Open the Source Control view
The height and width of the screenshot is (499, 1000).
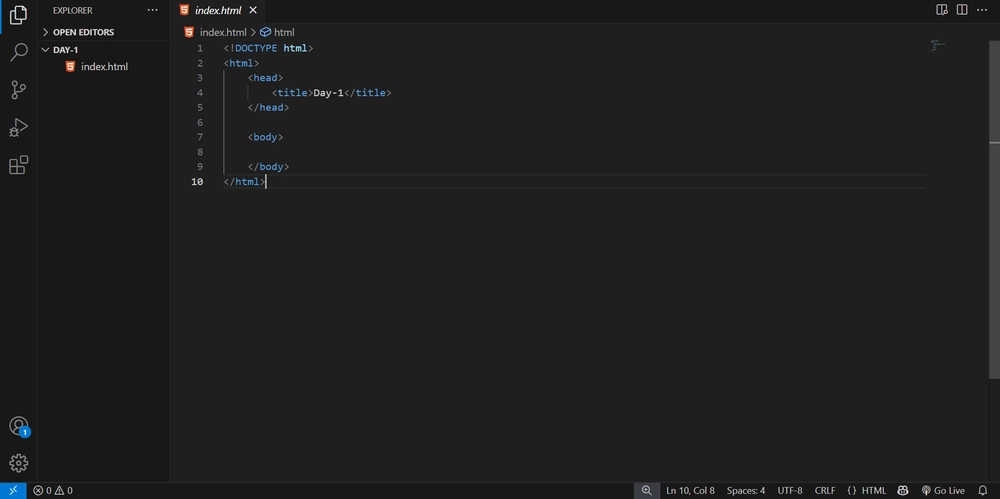[18, 90]
